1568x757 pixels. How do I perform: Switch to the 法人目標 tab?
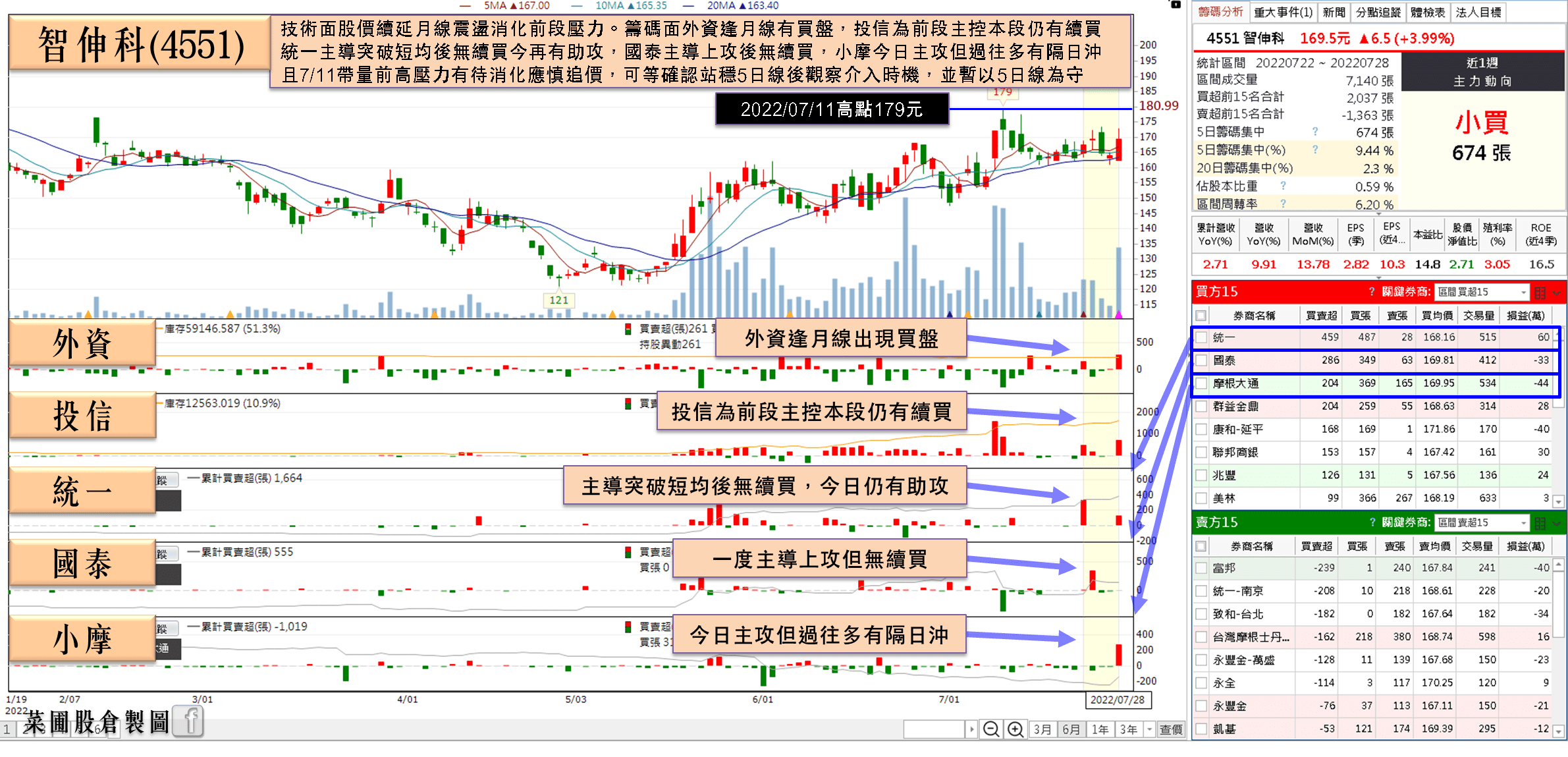click(x=1478, y=12)
